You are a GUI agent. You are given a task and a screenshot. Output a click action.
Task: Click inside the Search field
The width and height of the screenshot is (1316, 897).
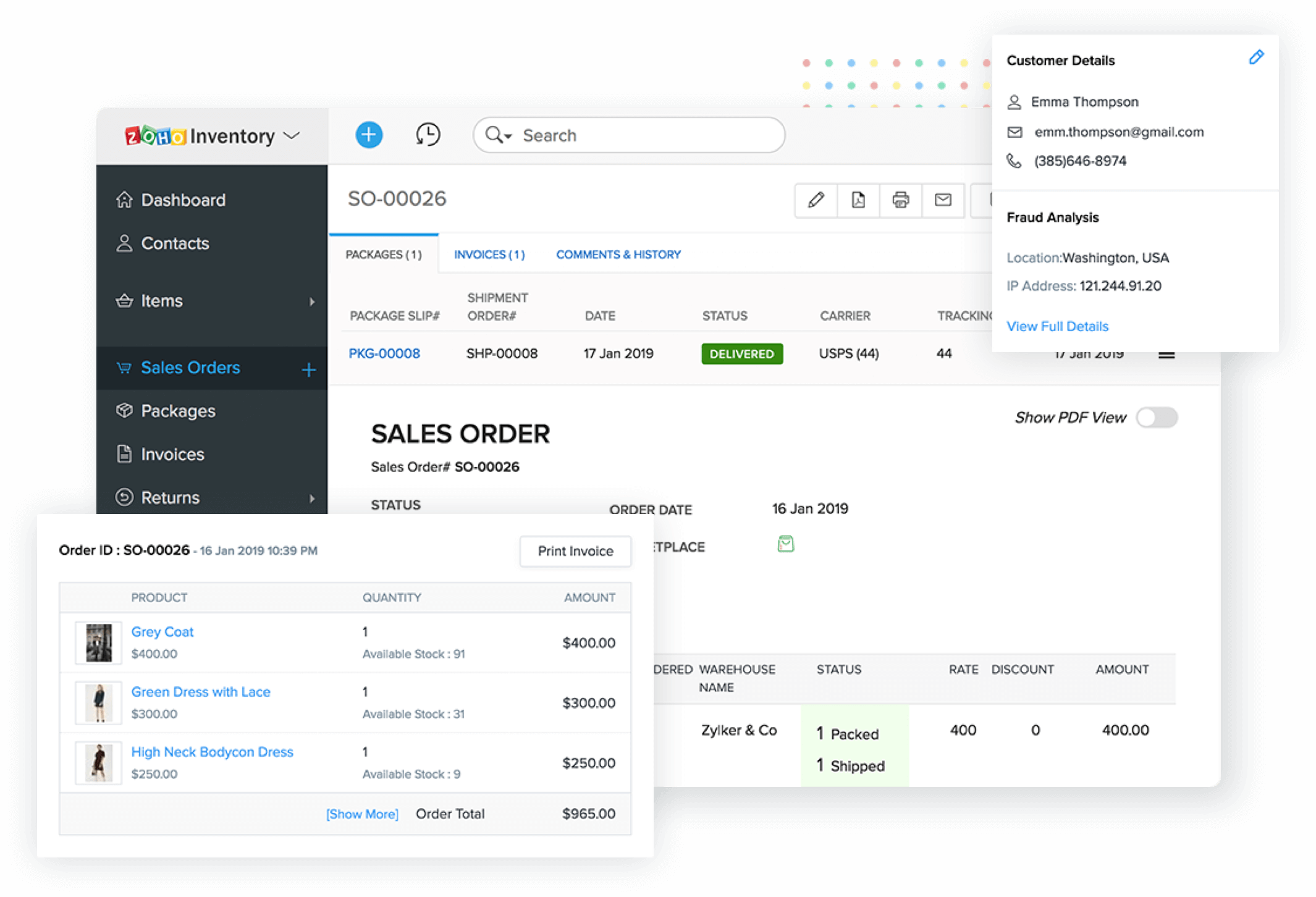630,135
